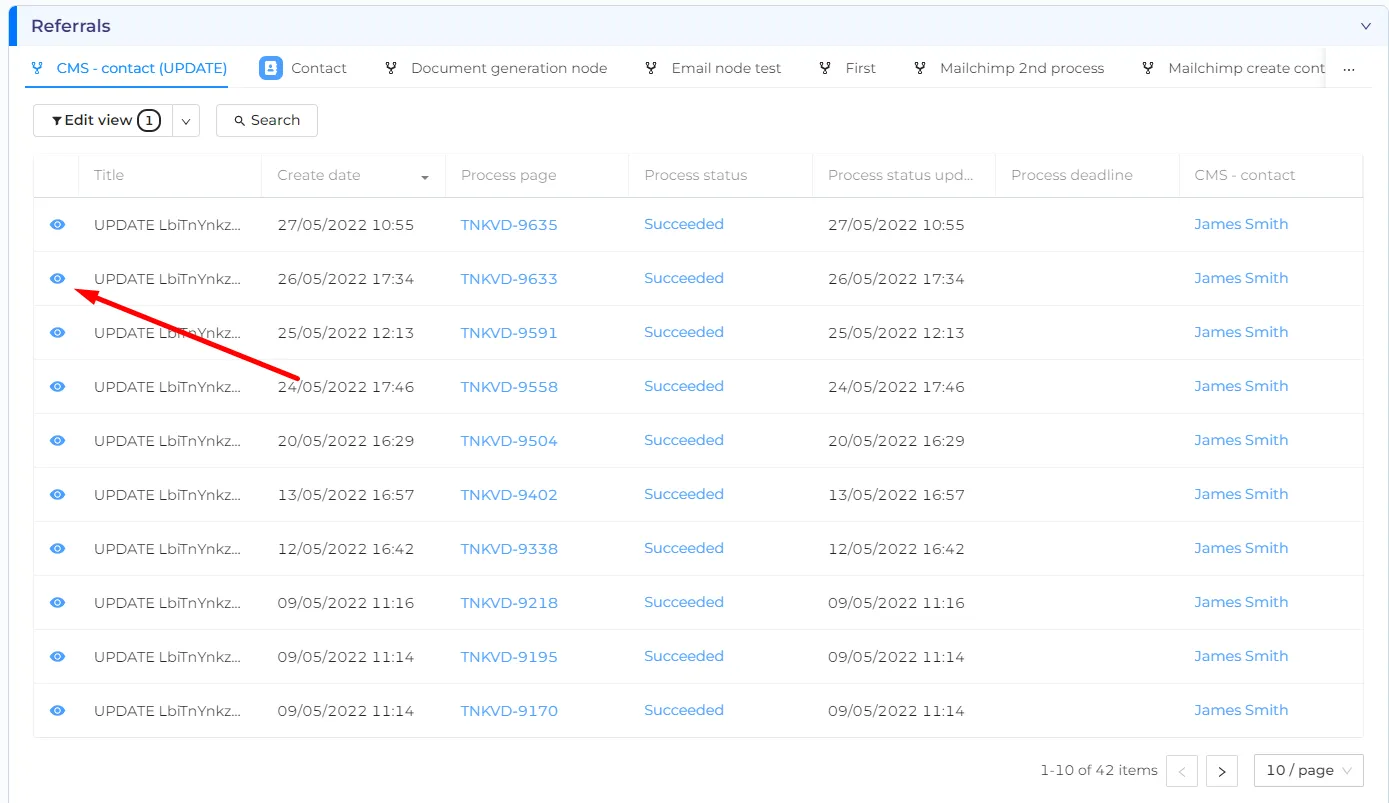Click the Process status upd... column header
The width and height of the screenshot is (1389, 803).
pyautogui.click(x=904, y=175)
